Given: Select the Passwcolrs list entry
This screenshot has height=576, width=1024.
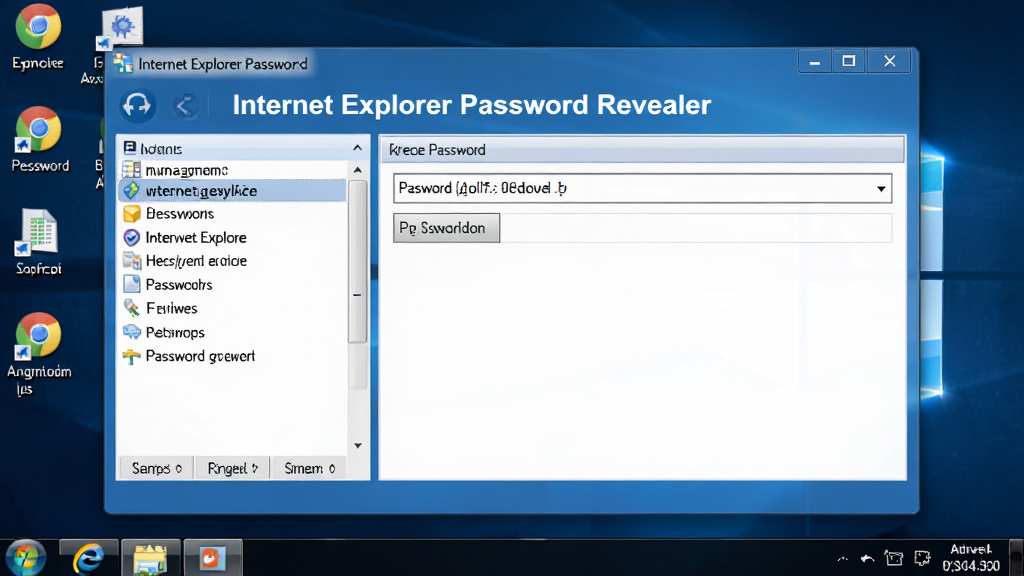Looking at the screenshot, I should (232, 285).
